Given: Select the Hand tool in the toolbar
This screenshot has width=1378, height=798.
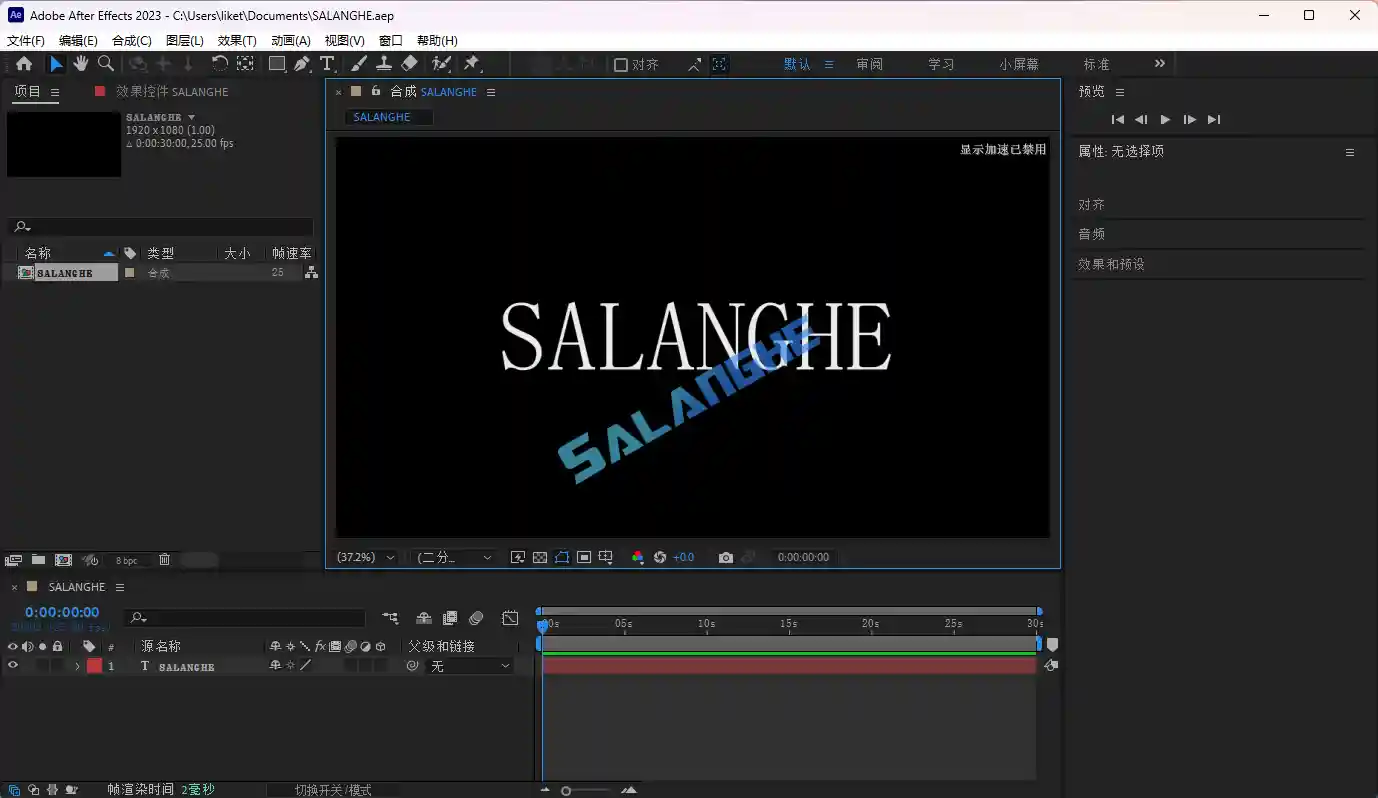Looking at the screenshot, I should coord(80,63).
